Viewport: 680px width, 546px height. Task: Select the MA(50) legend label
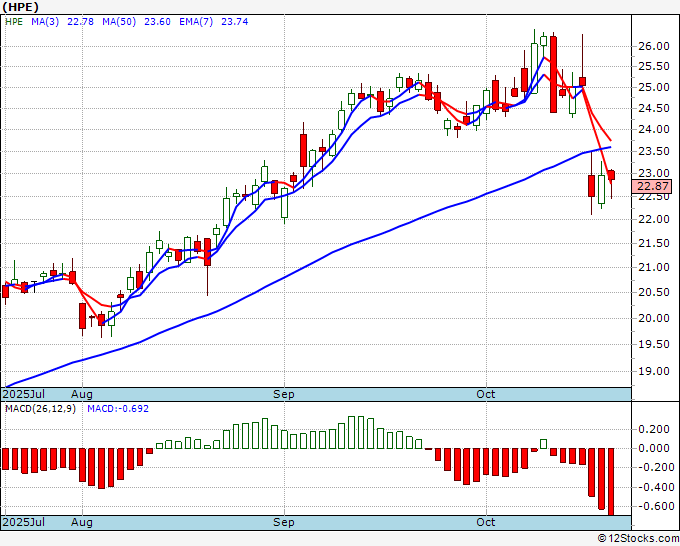pos(119,22)
